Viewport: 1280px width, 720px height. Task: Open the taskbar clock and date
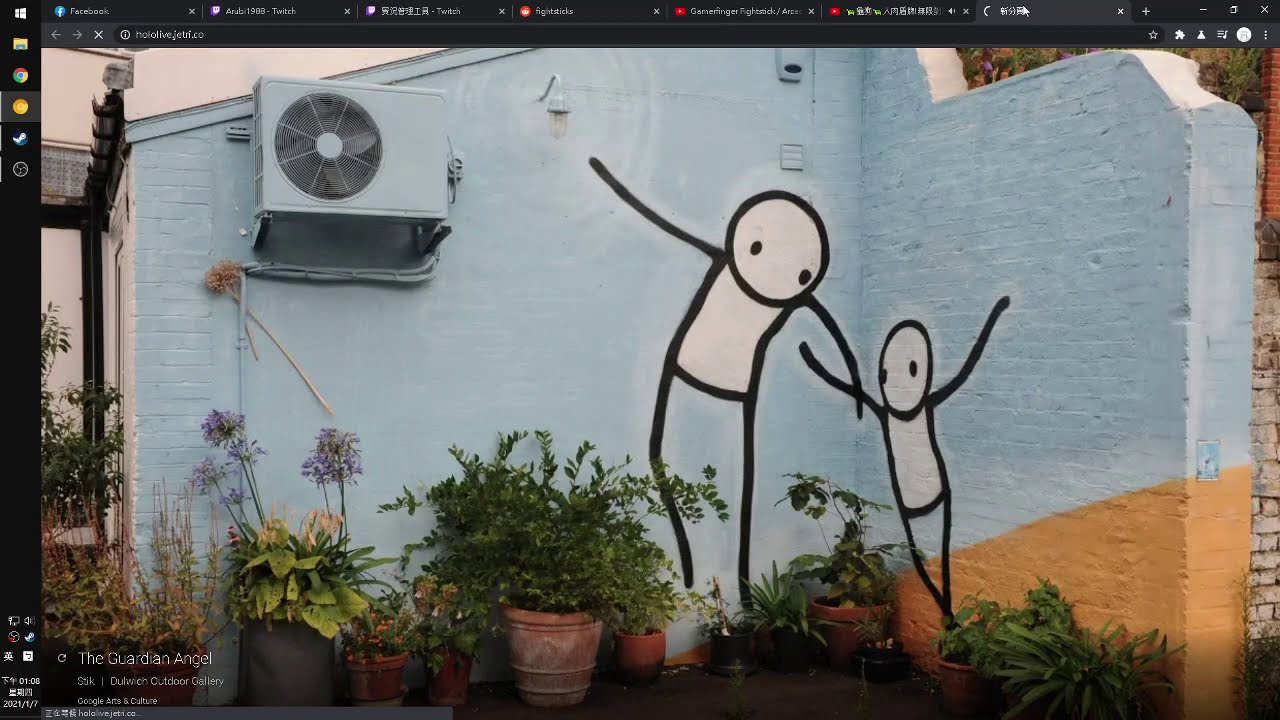click(20, 692)
